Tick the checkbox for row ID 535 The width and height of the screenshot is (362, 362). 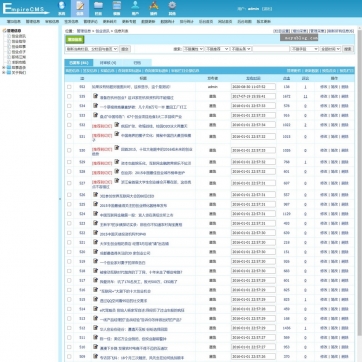click(x=69, y=96)
